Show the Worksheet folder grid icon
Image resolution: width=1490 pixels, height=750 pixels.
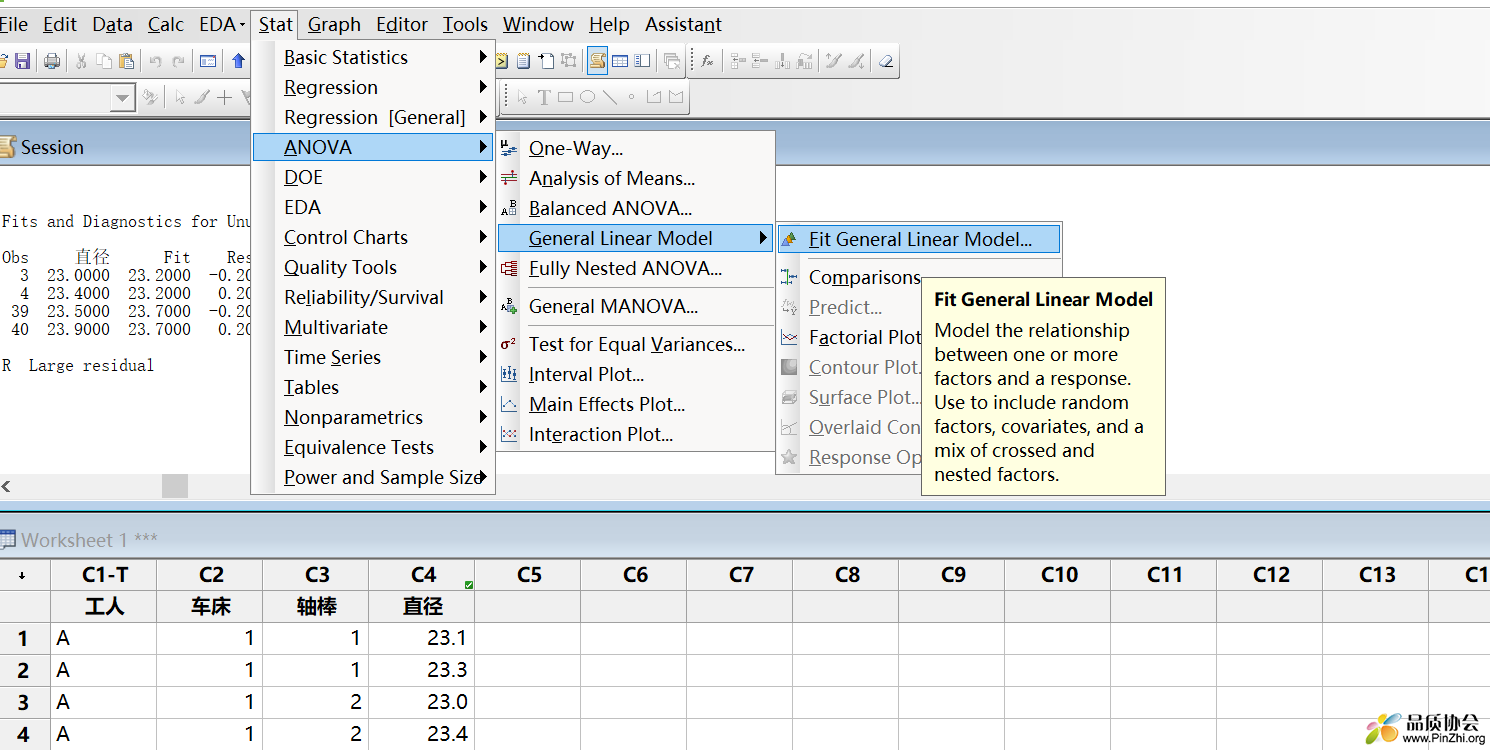pos(619,61)
